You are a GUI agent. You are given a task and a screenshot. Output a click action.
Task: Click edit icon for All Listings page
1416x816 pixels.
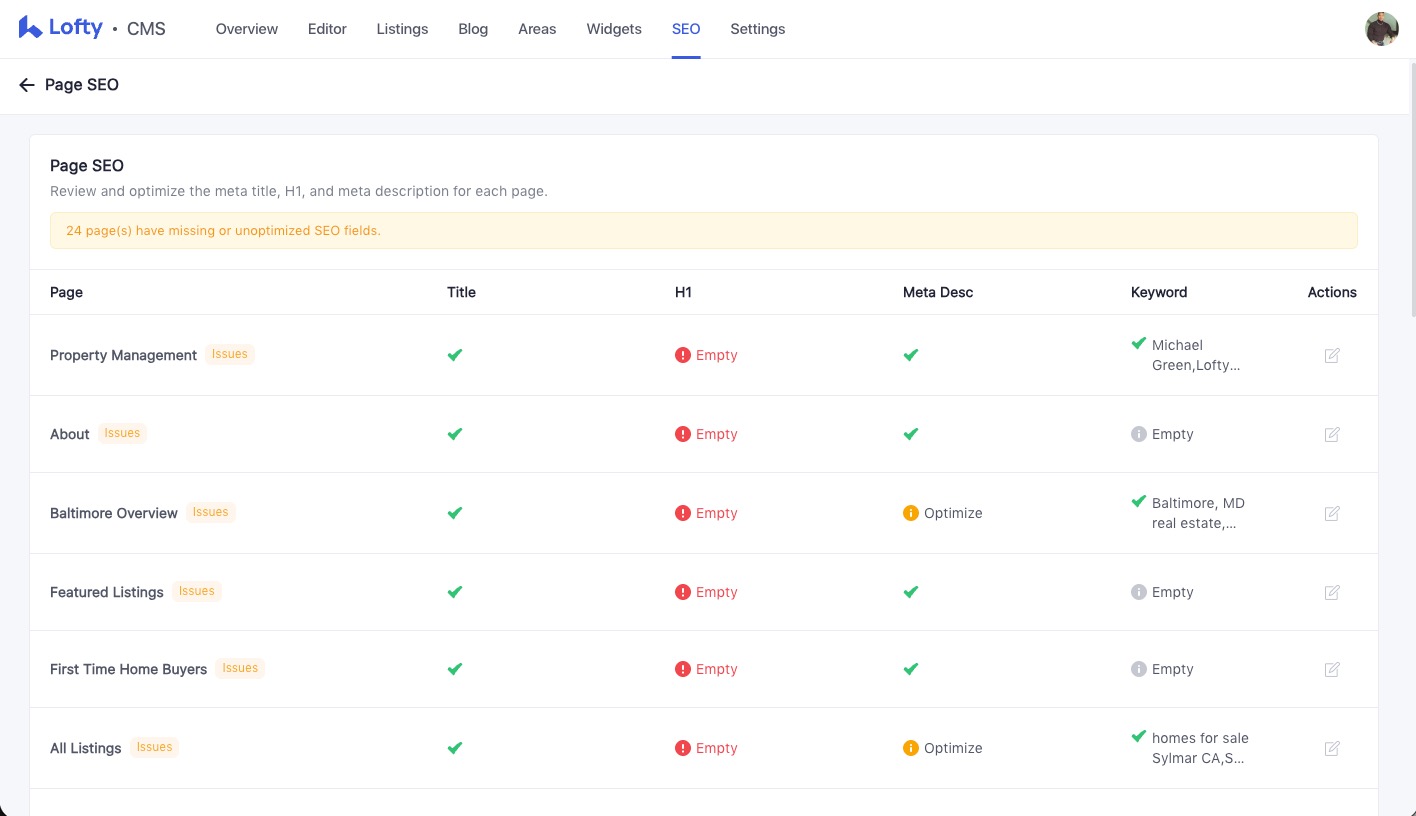point(1332,748)
